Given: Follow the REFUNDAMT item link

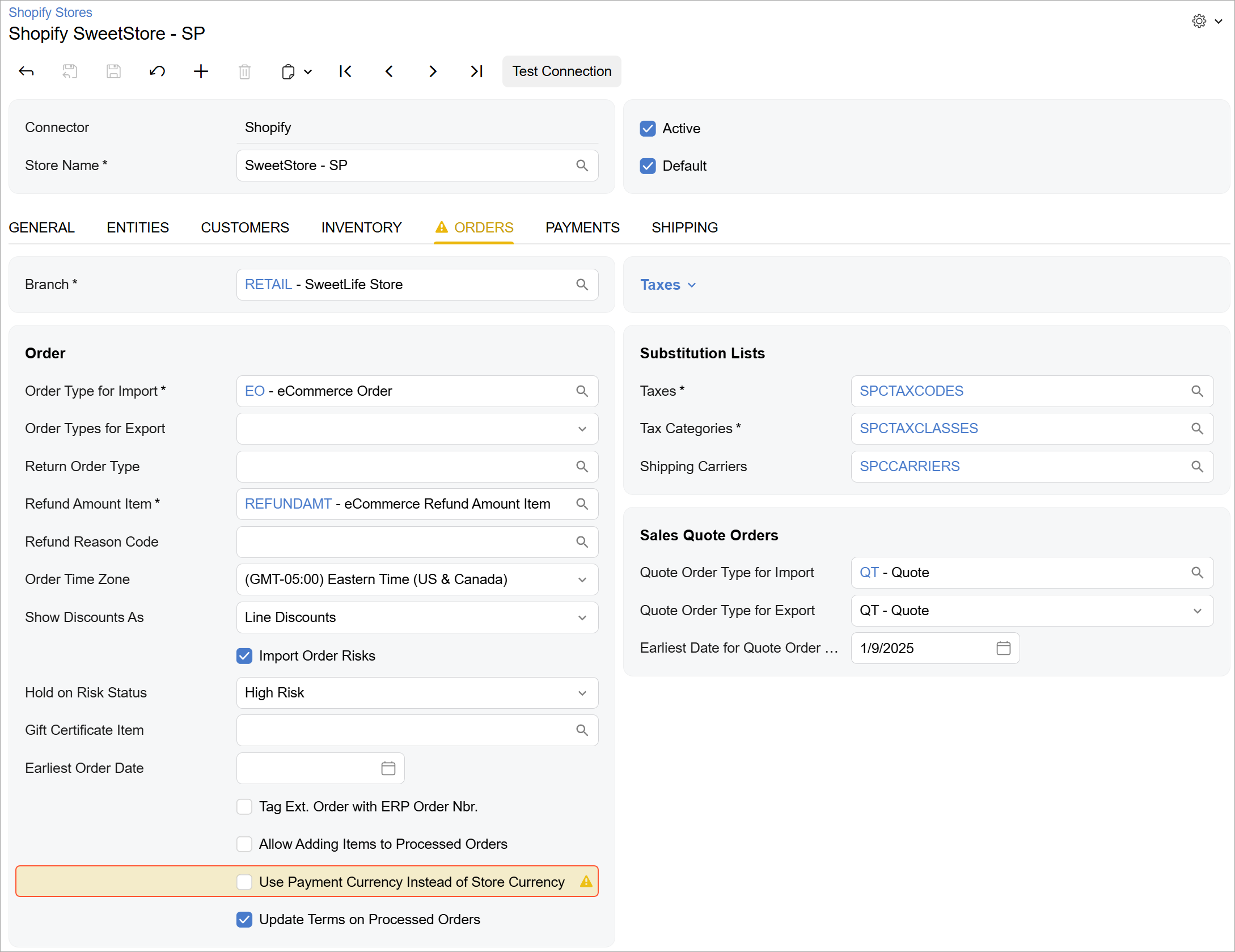Looking at the screenshot, I should point(288,504).
